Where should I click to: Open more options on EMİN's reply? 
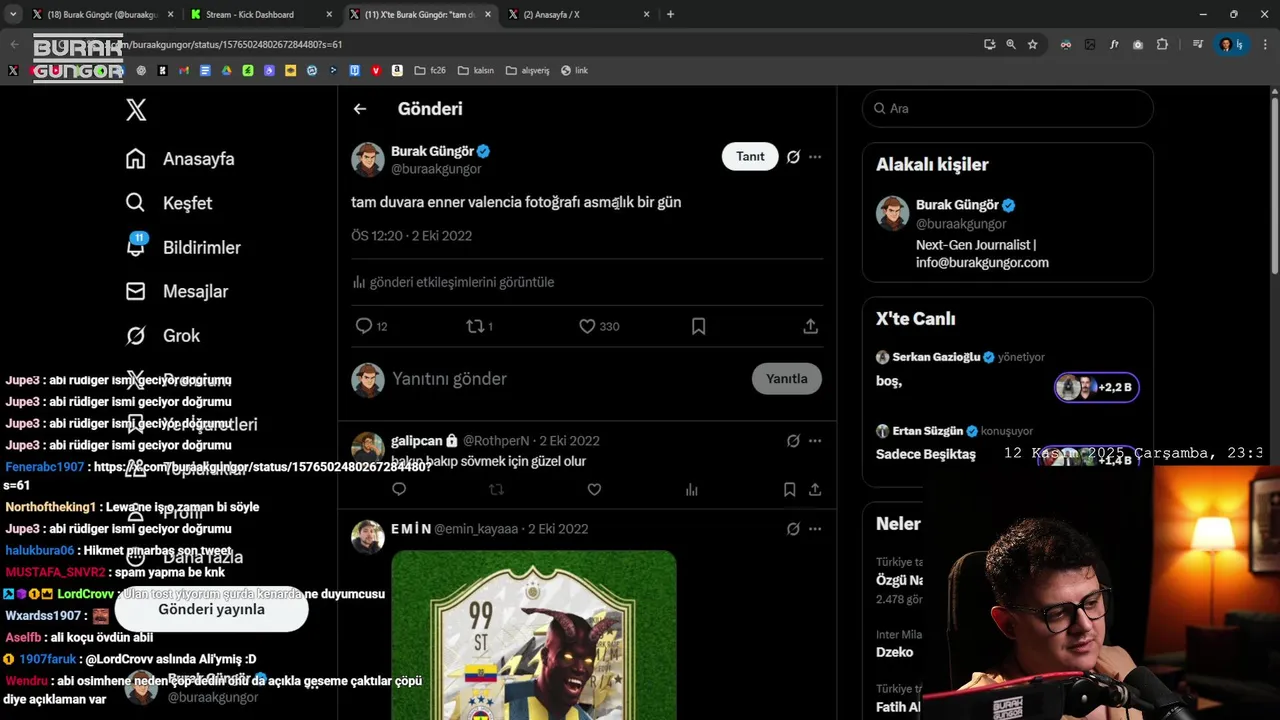coord(815,529)
